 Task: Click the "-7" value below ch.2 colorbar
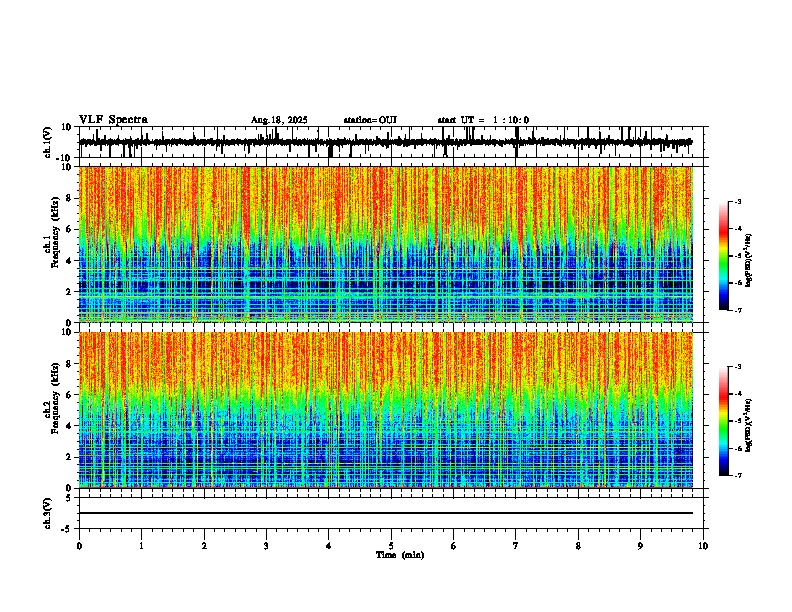[738, 475]
